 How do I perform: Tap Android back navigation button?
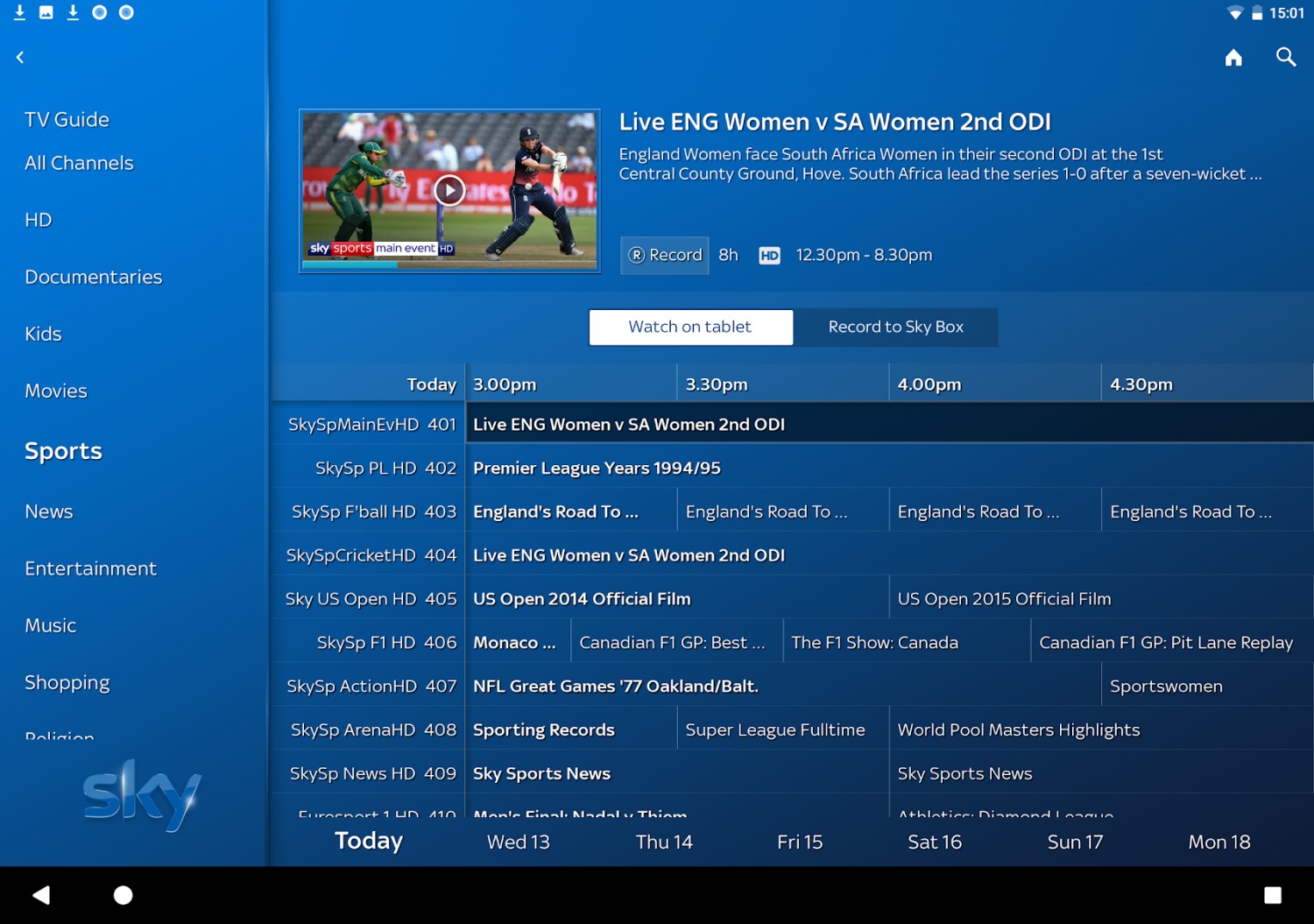(x=41, y=895)
